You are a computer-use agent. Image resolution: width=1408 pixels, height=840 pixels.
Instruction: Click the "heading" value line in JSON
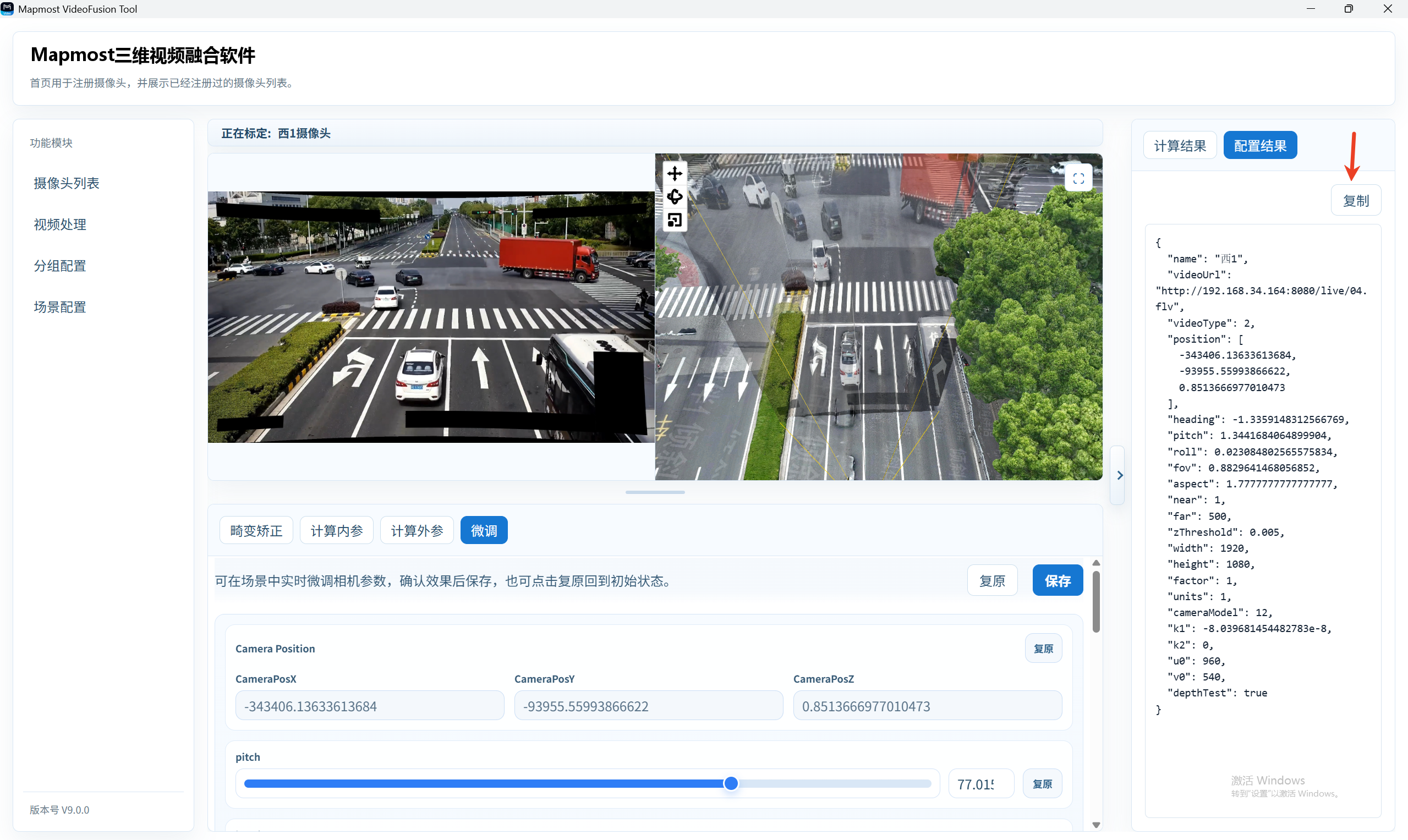pyautogui.click(x=1258, y=419)
